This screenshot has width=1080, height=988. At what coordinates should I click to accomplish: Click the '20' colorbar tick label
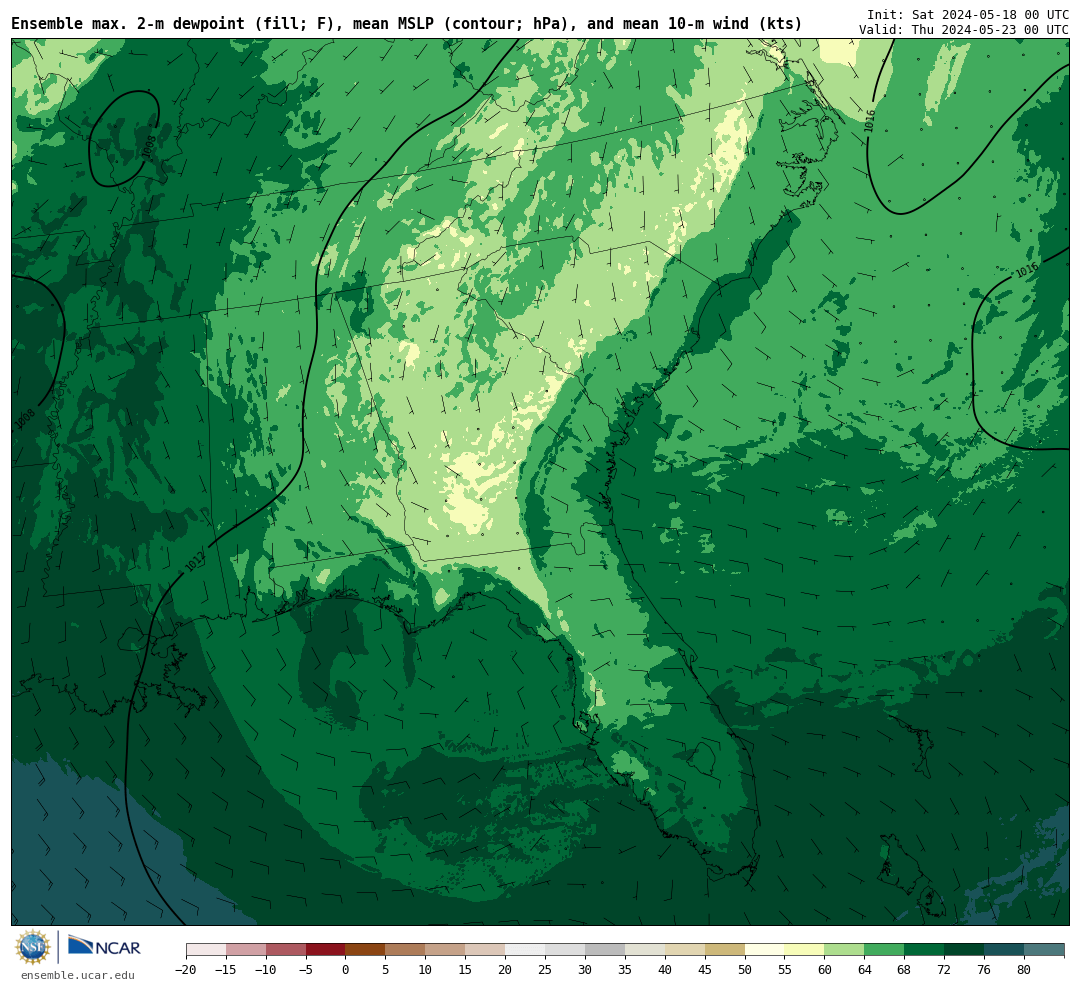click(x=505, y=970)
